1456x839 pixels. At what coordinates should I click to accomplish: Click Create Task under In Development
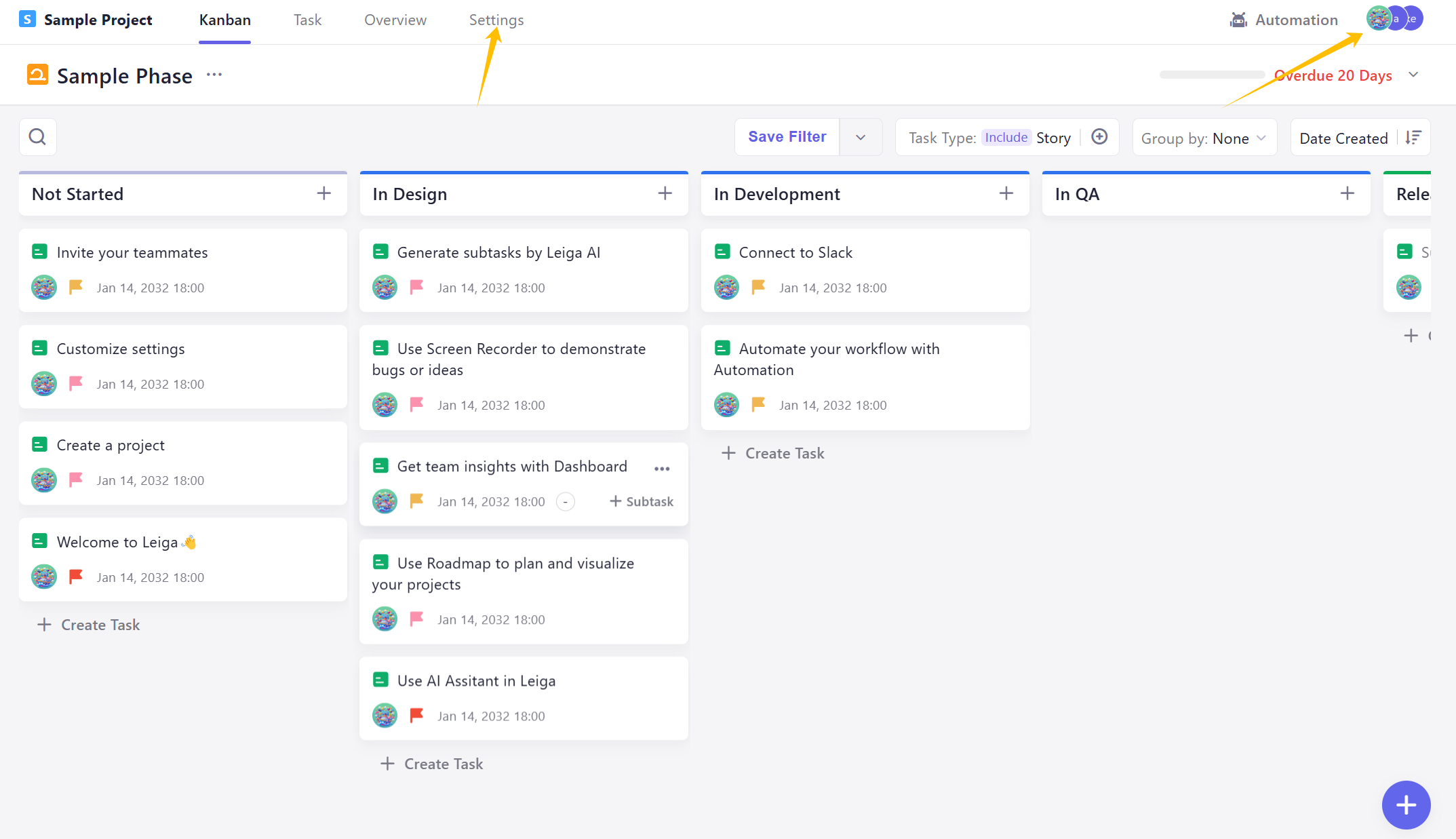click(x=773, y=453)
